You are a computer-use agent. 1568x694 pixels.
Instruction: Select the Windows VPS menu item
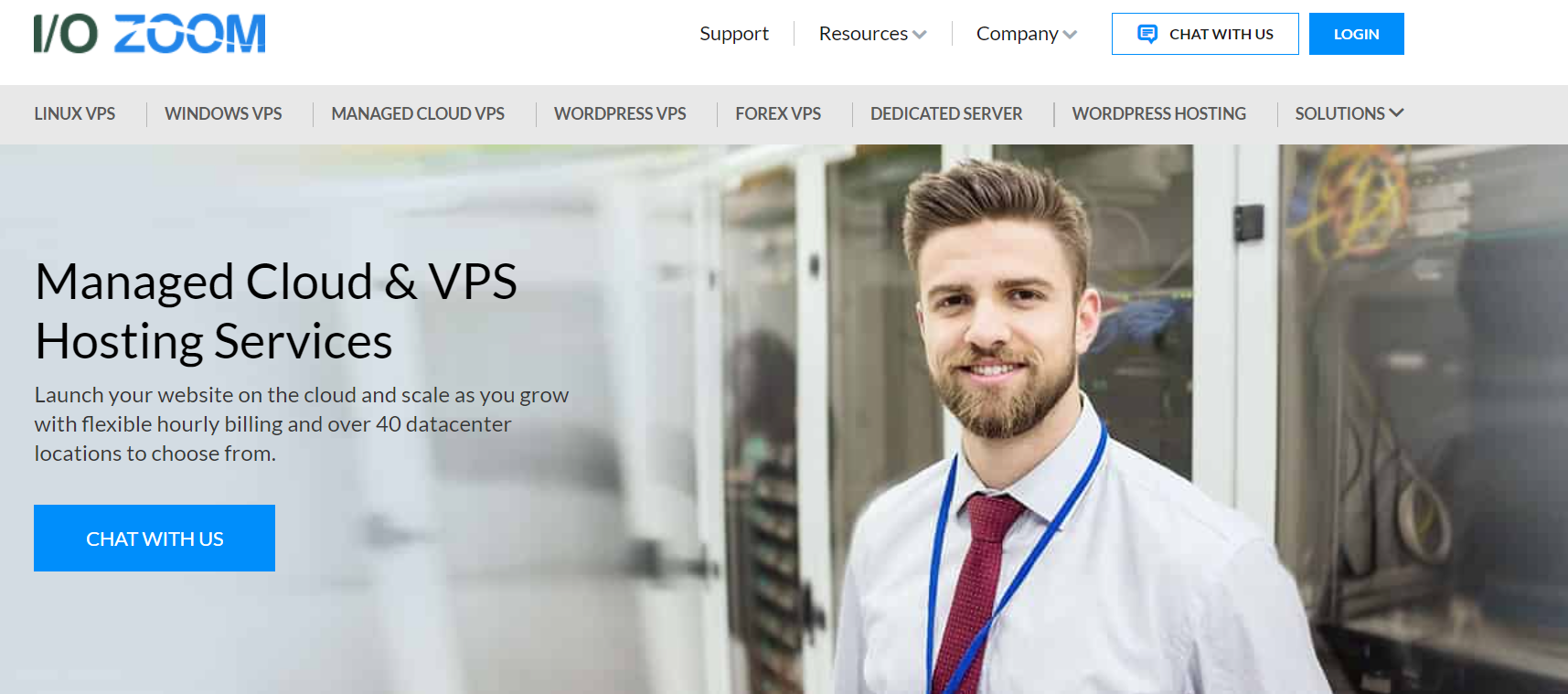tap(223, 113)
